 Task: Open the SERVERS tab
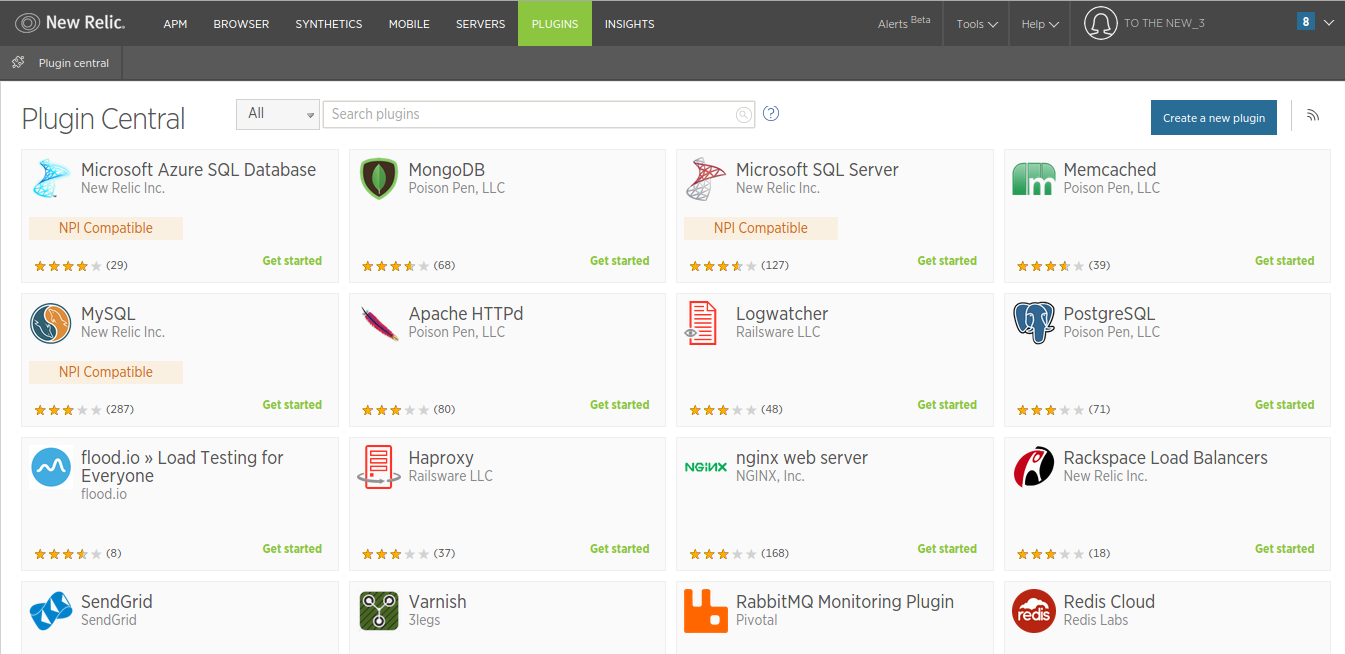tap(480, 24)
